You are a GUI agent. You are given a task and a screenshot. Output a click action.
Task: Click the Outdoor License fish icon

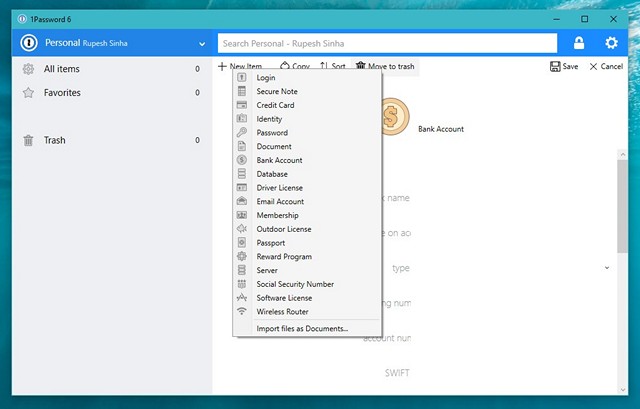242,229
